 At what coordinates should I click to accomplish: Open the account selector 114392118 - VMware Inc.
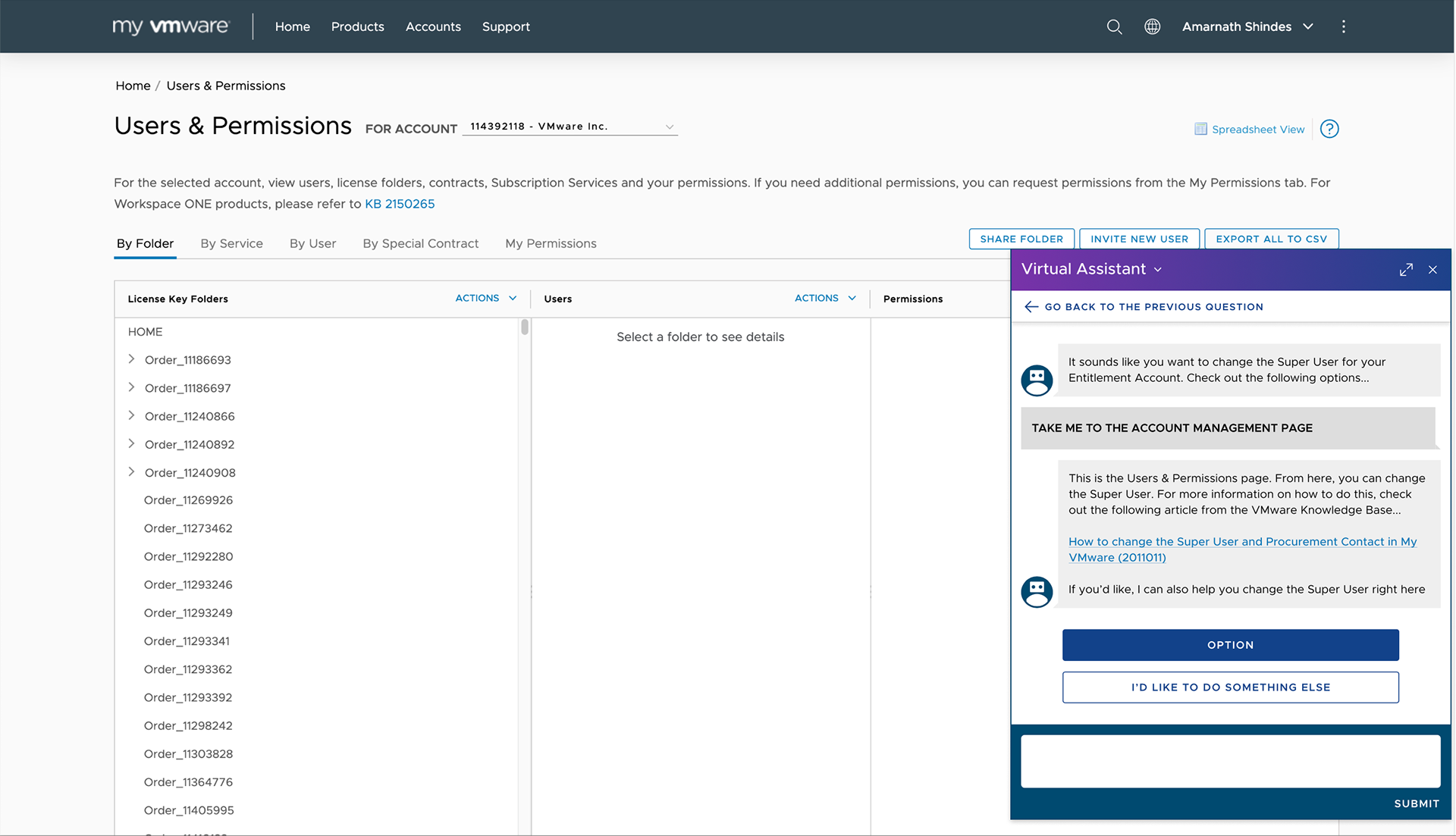tap(570, 127)
